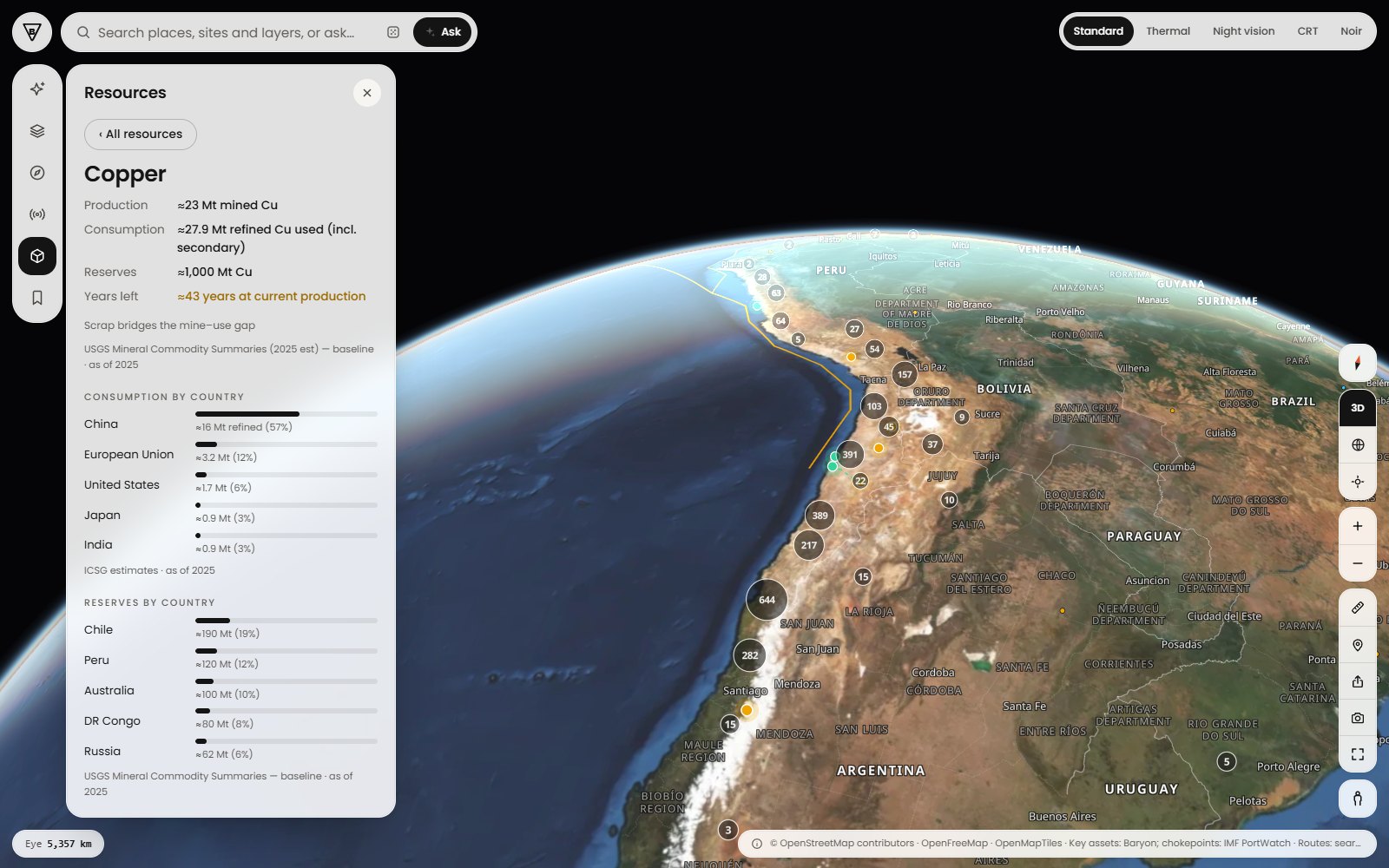
Task: Switch to the globe projection button
Action: coord(1358,445)
